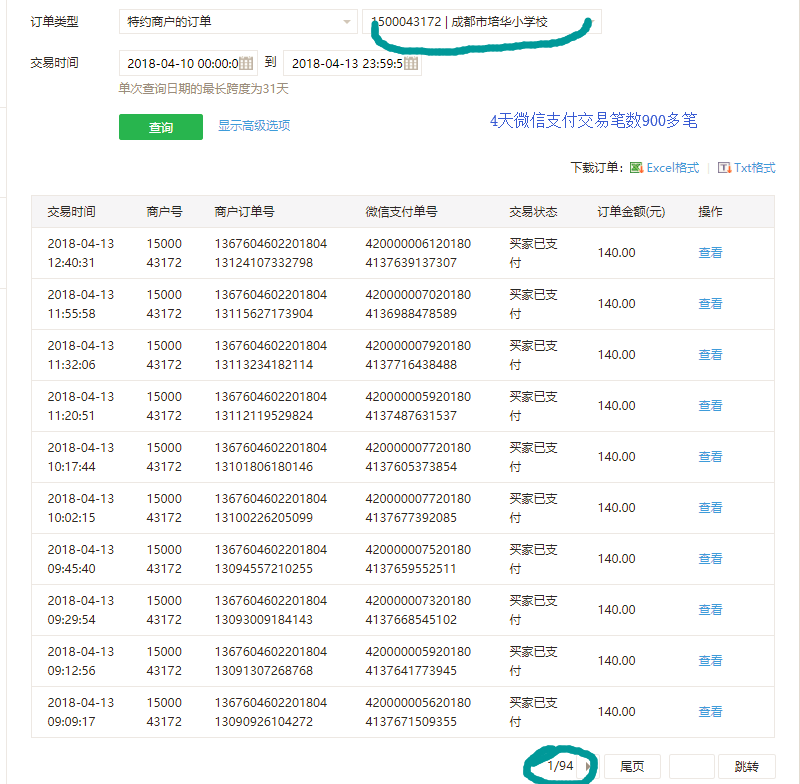View order paid at 11:55:58
The height and width of the screenshot is (784, 800).
[x=710, y=304]
